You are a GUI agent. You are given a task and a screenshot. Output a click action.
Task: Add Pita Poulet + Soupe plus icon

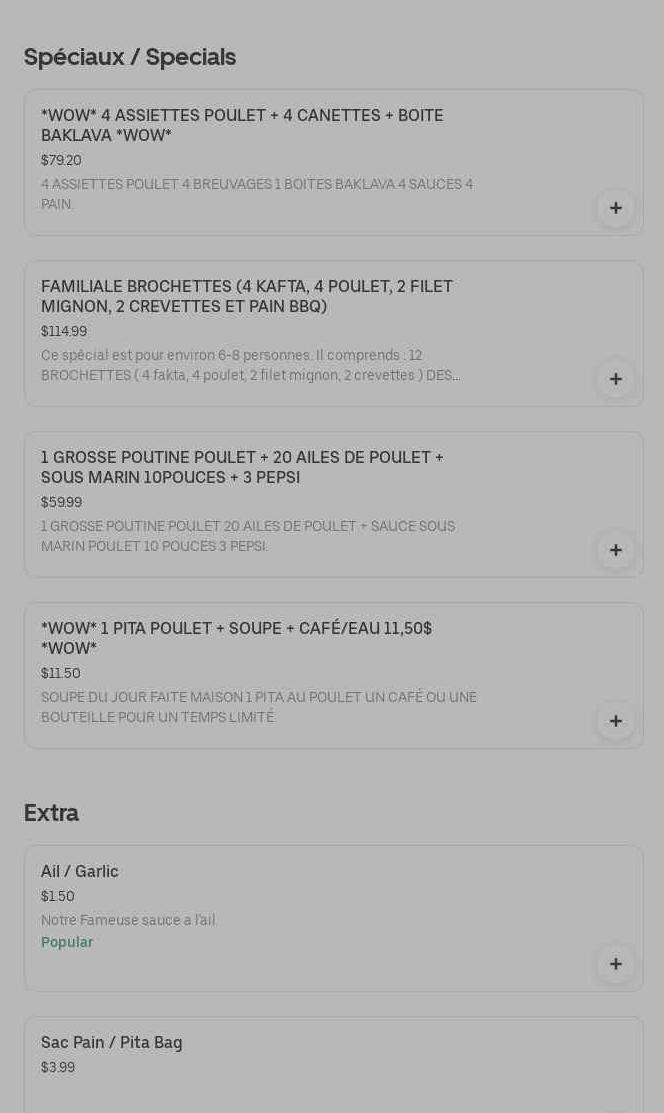[x=615, y=721]
